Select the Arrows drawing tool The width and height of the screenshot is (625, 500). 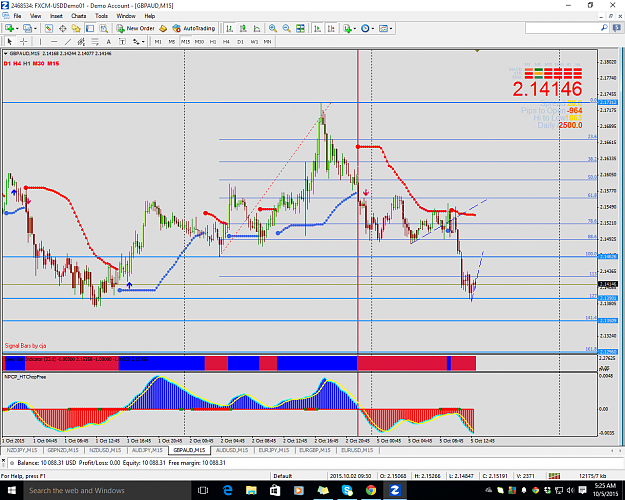[136, 41]
